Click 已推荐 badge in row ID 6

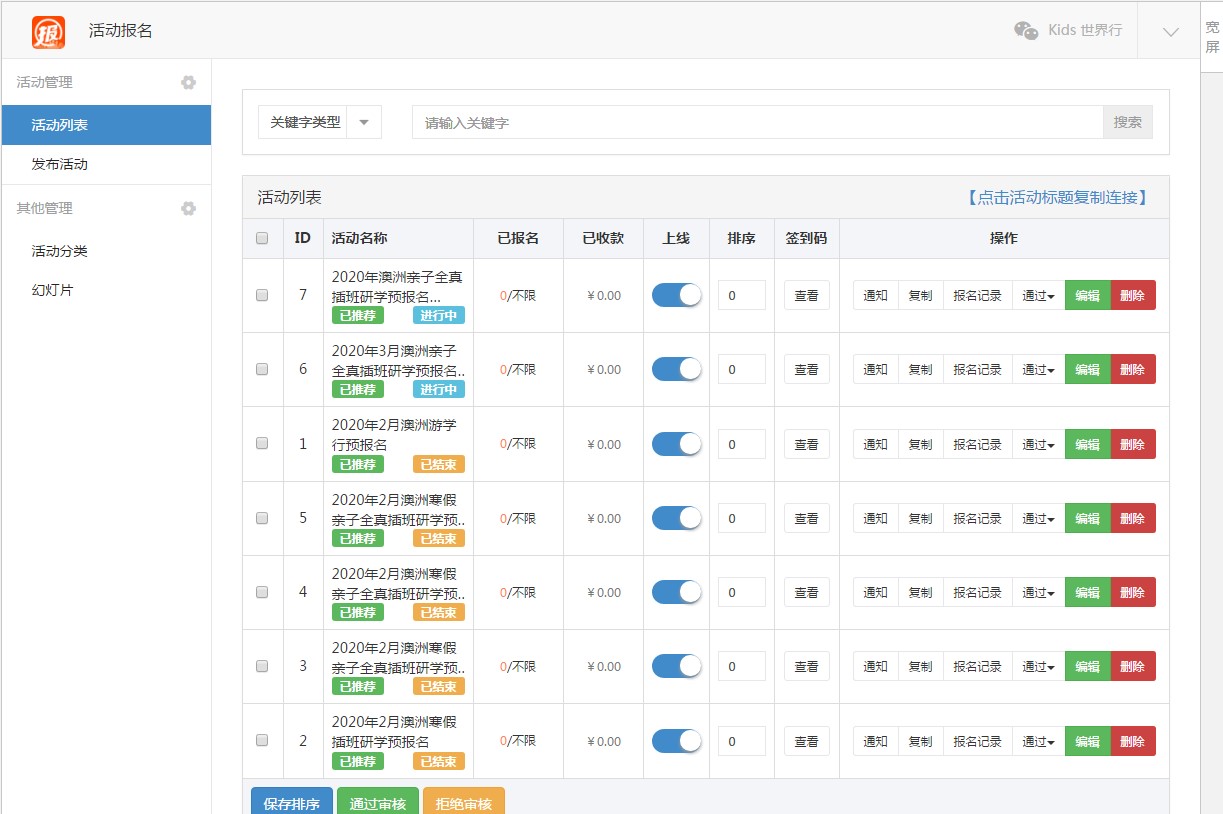pos(358,390)
